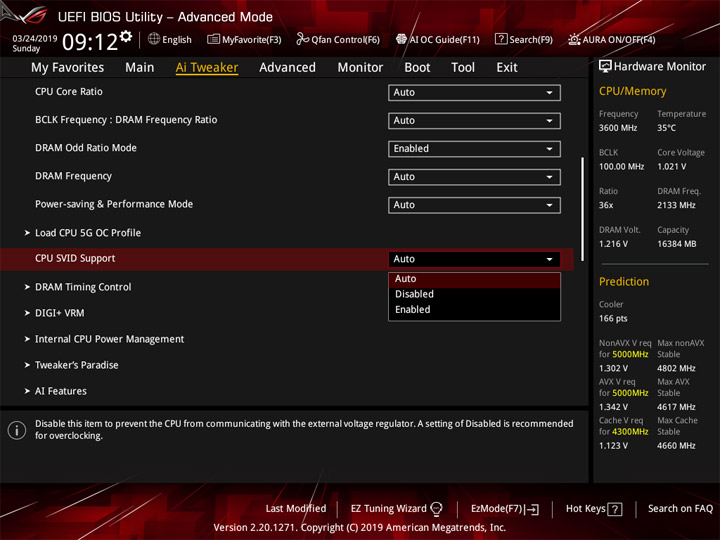
Task: Switch to the Tool tab
Action: tap(463, 68)
